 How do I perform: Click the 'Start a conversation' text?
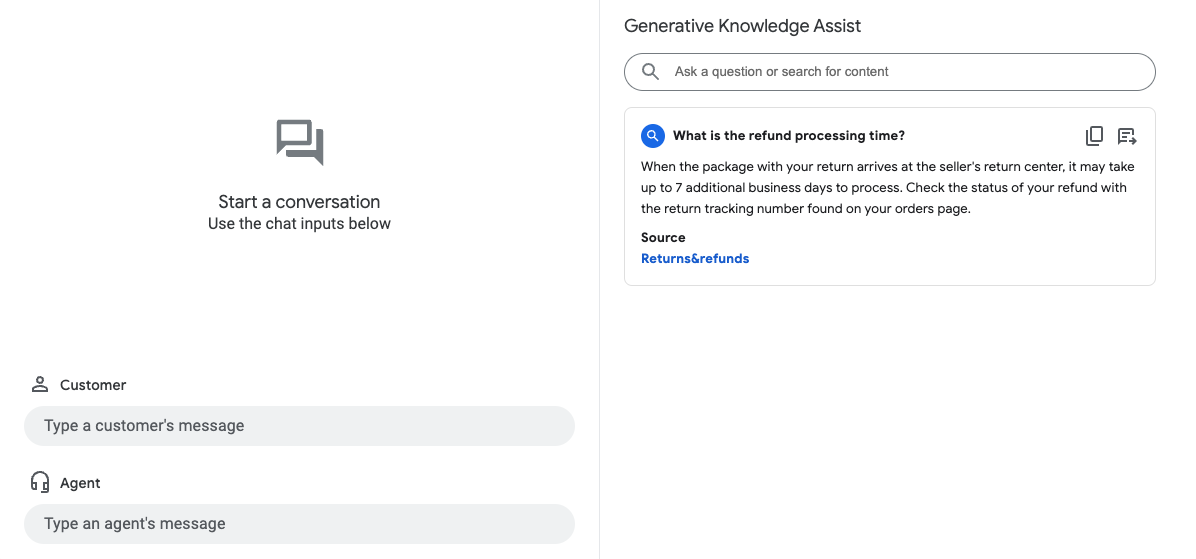[x=299, y=202]
